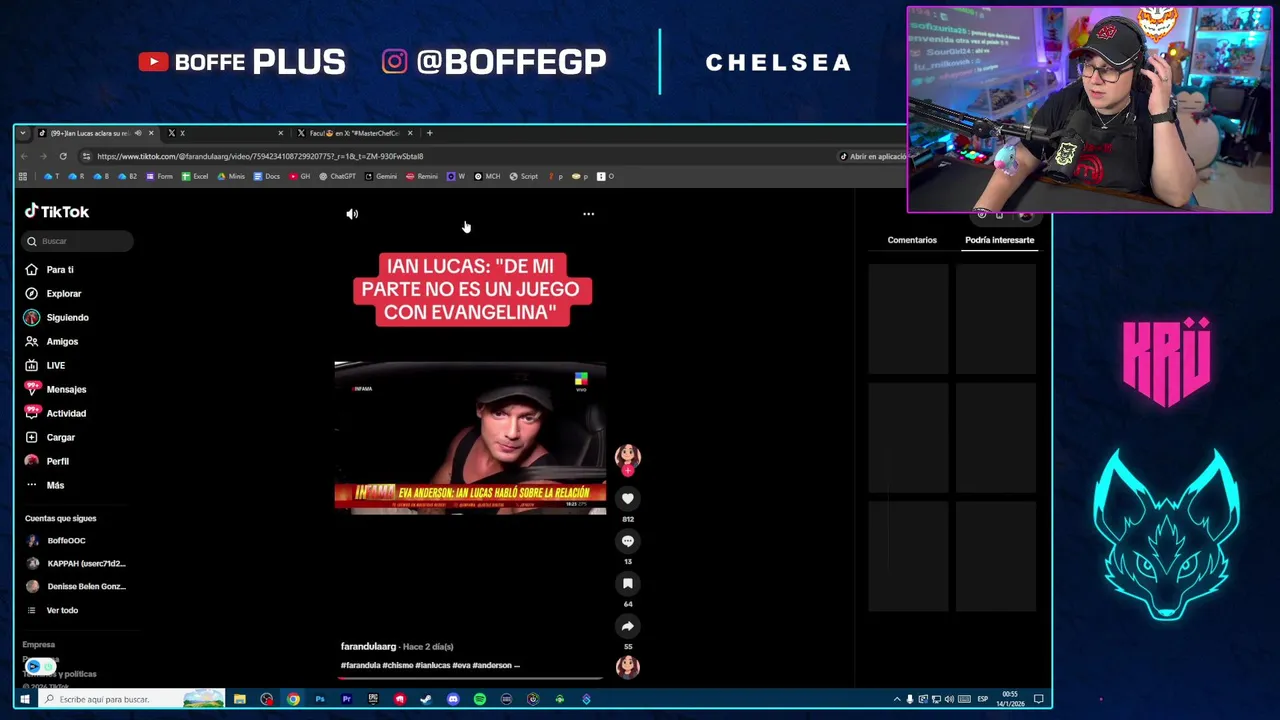Open Spotify from the taskbar
Image resolution: width=1280 pixels, height=720 pixels.
[480, 699]
